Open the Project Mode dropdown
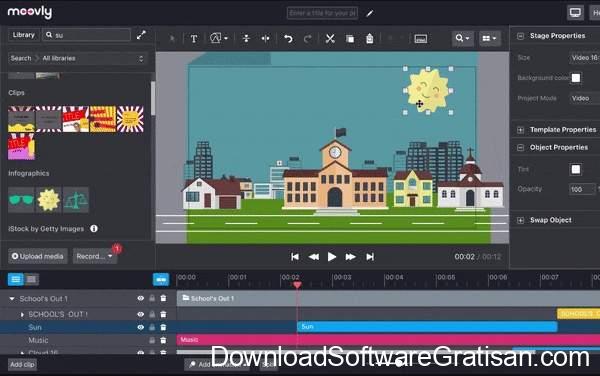Screen dimensions: 600x376 pyautogui.click(x=584, y=98)
